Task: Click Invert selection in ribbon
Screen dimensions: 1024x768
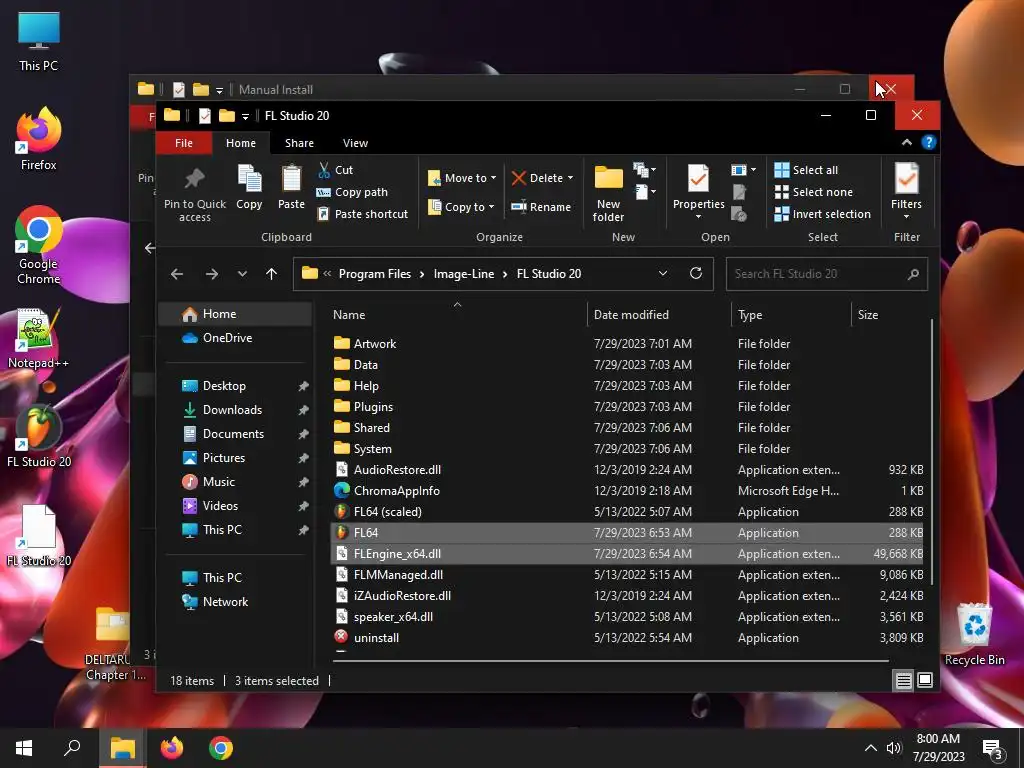Action: [823, 214]
